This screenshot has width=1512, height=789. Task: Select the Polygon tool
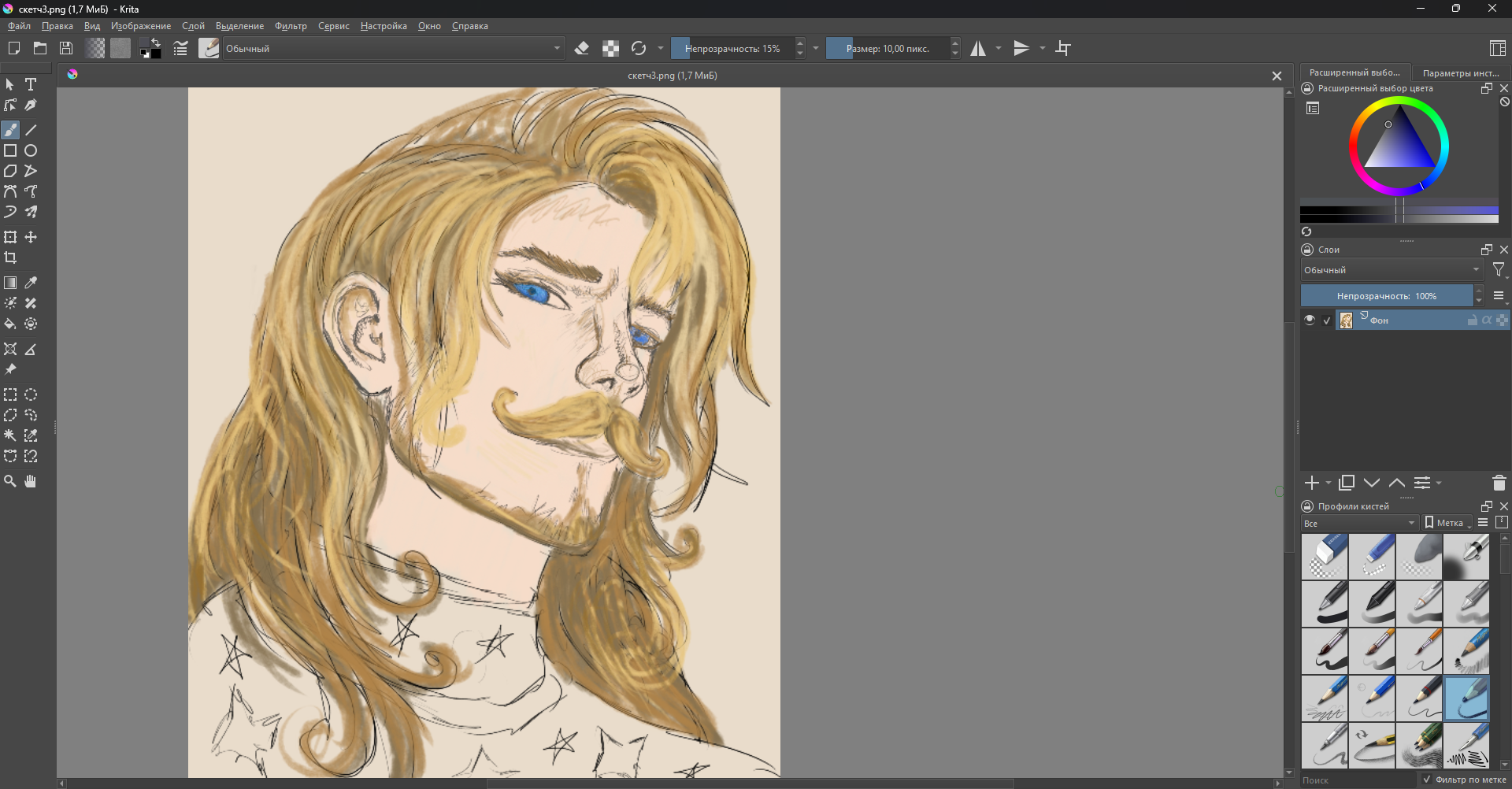coord(10,171)
